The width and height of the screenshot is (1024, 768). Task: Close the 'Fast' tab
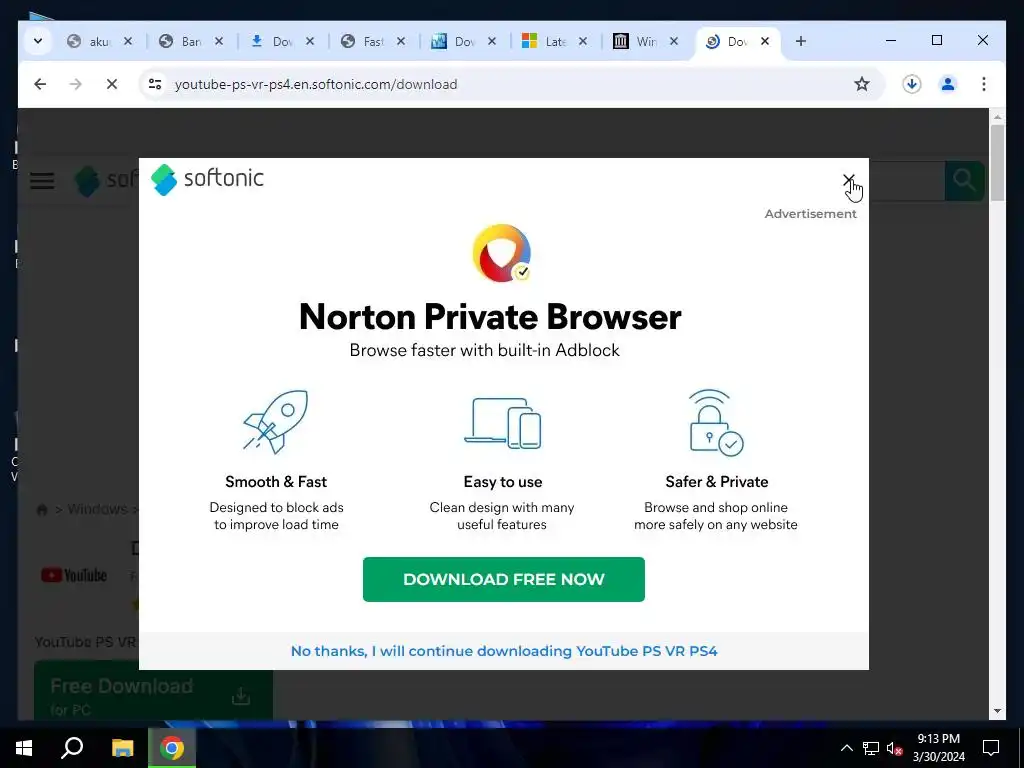click(x=401, y=41)
